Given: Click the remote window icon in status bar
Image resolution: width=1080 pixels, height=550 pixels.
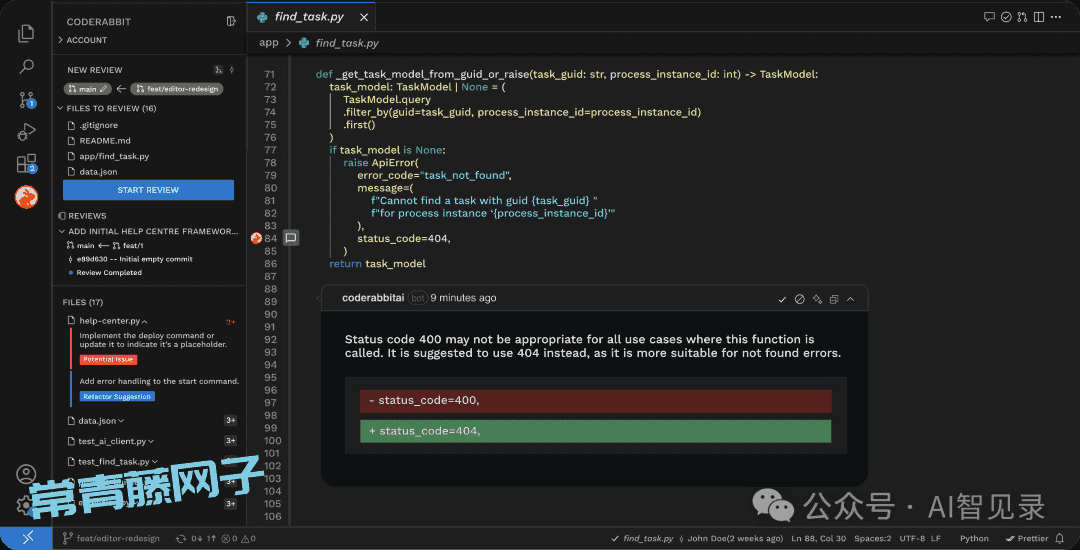Looking at the screenshot, I should click(26, 538).
